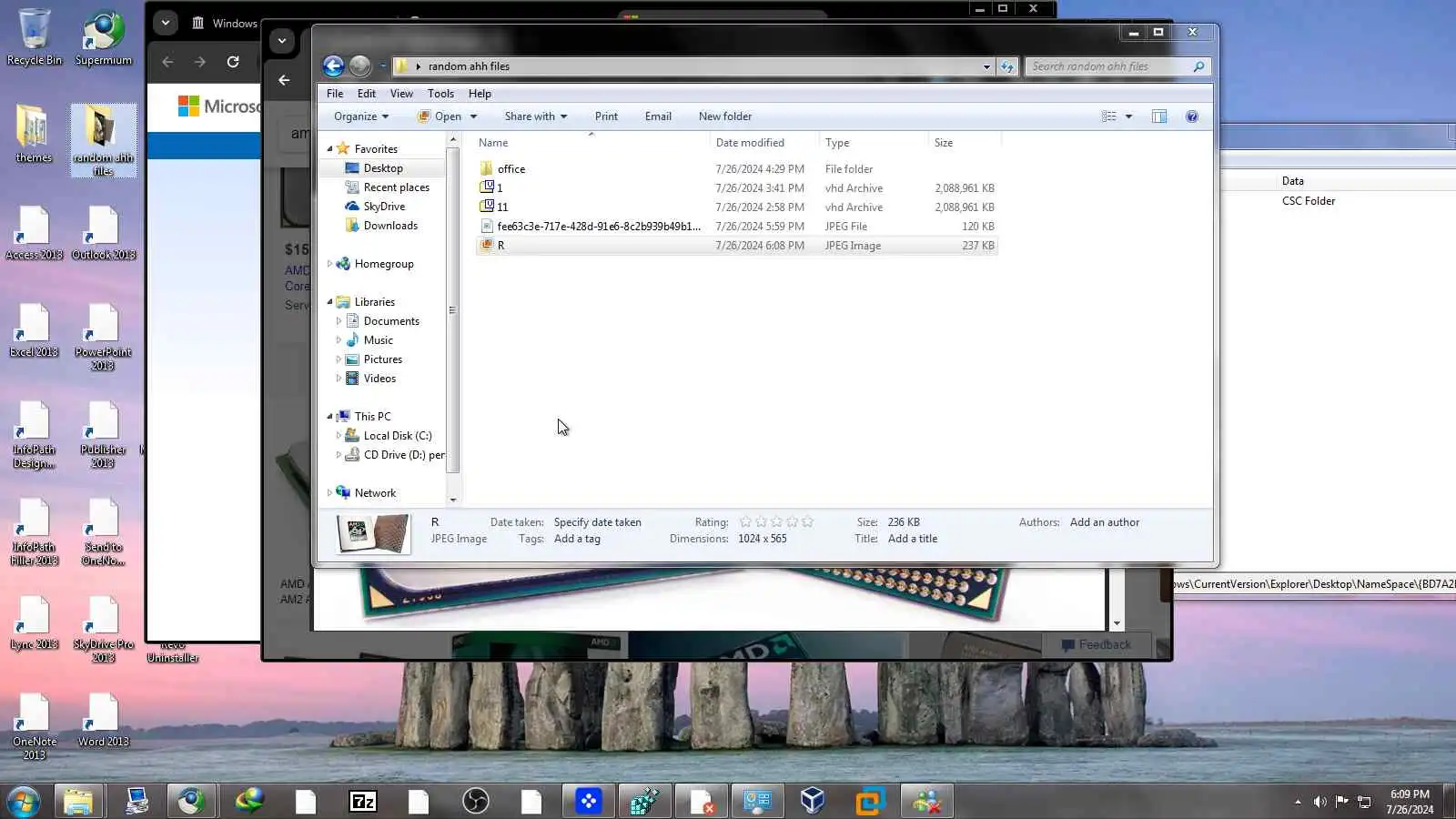Viewport: 1456px width, 819px height.
Task: Reload the page in the background browser window
Action: [x=233, y=62]
